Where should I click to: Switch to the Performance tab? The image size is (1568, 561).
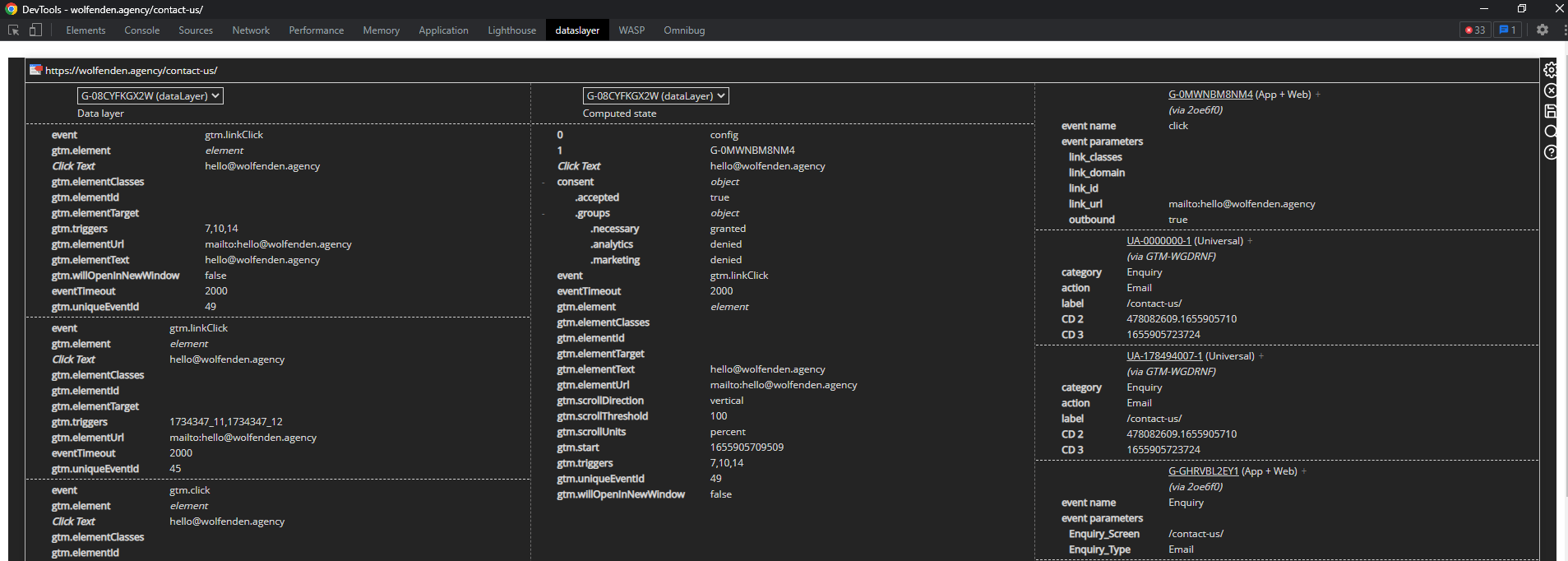click(x=317, y=30)
